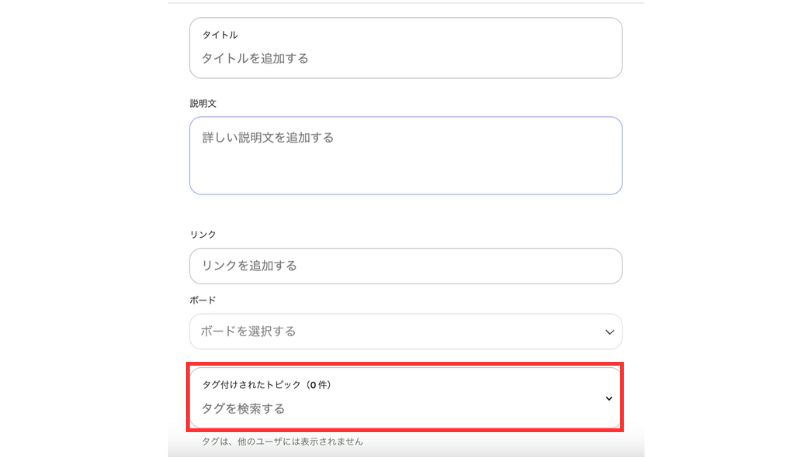Expand the board selector chevron arrow
The width and height of the screenshot is (812, 457).
coord(609,331)
